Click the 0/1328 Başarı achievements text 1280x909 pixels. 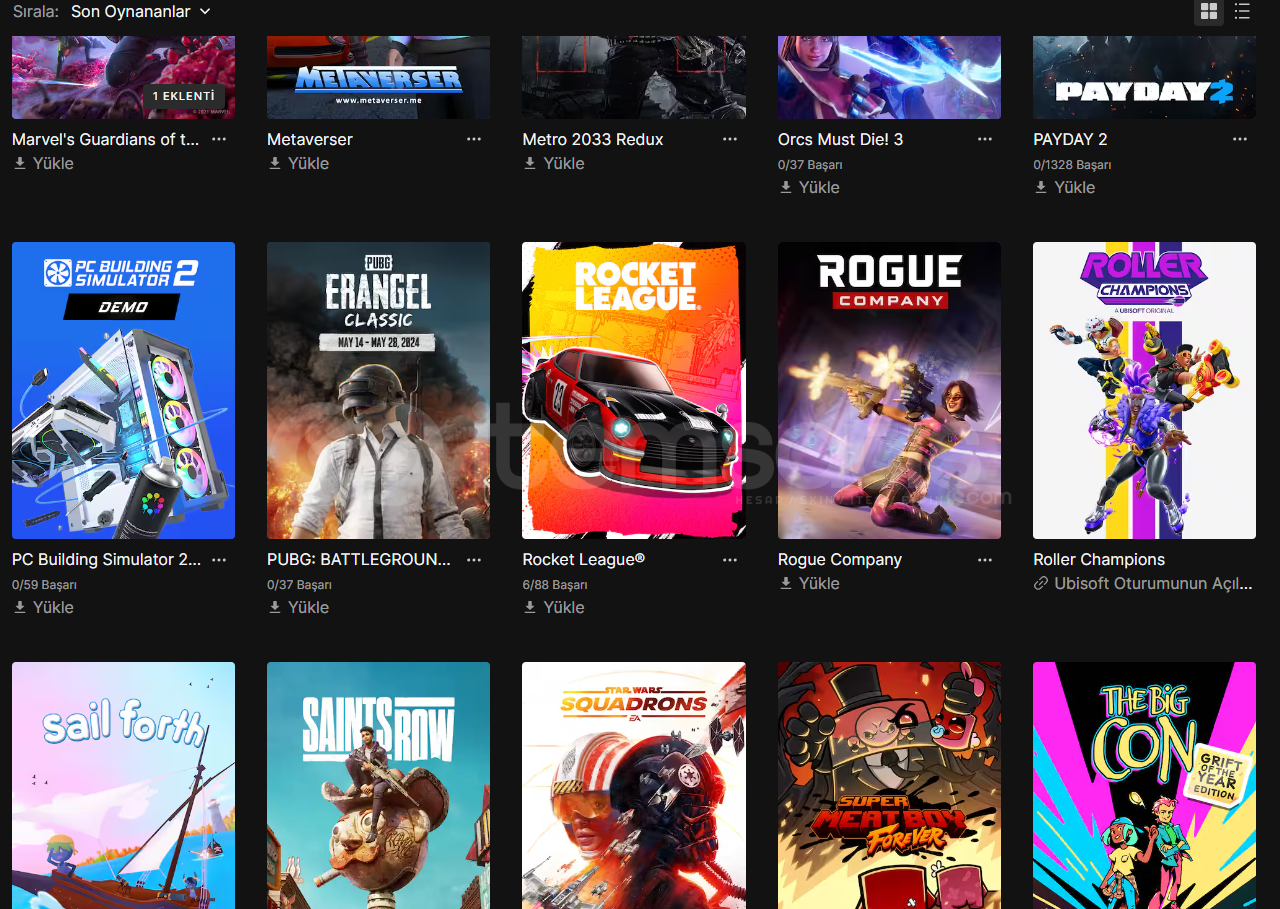pos(1072,164)
